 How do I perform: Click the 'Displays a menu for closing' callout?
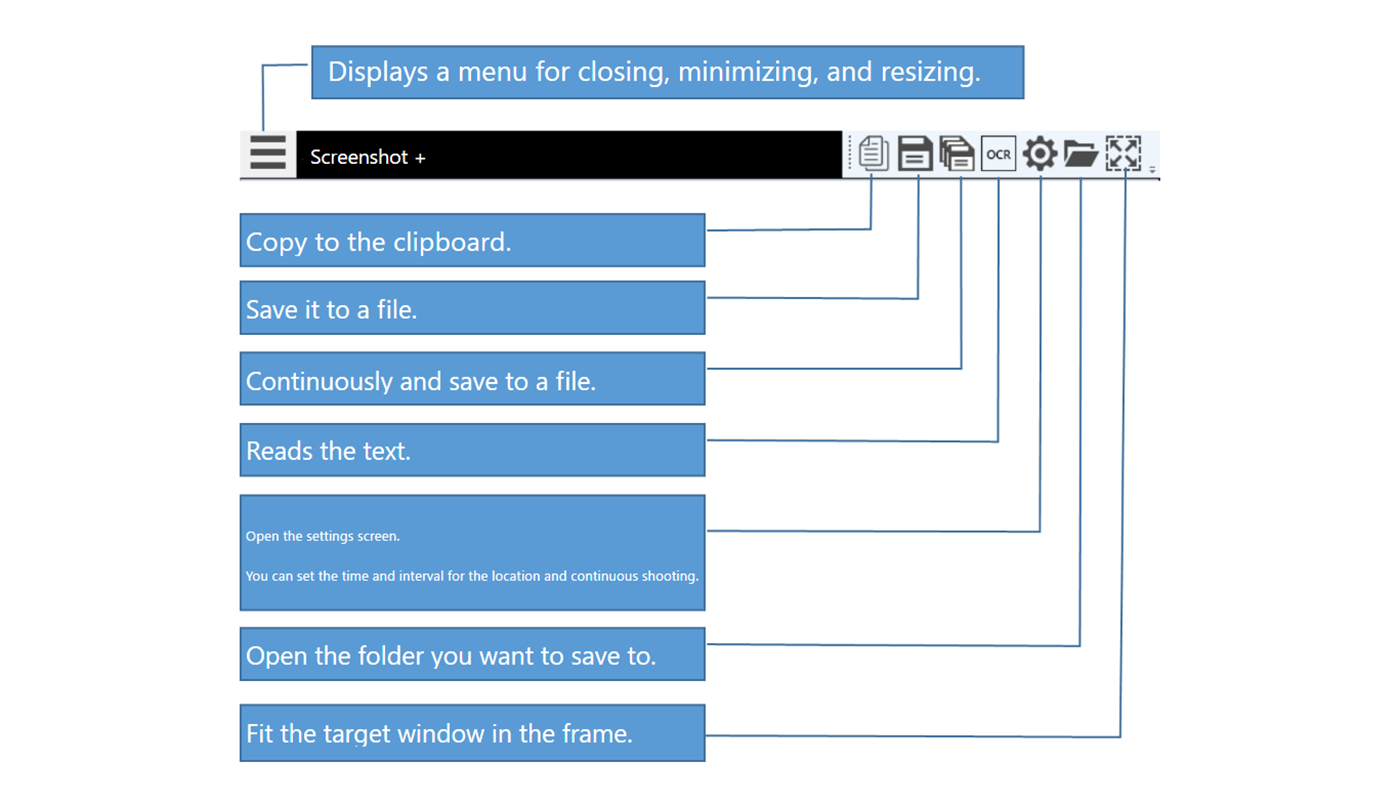667,71
